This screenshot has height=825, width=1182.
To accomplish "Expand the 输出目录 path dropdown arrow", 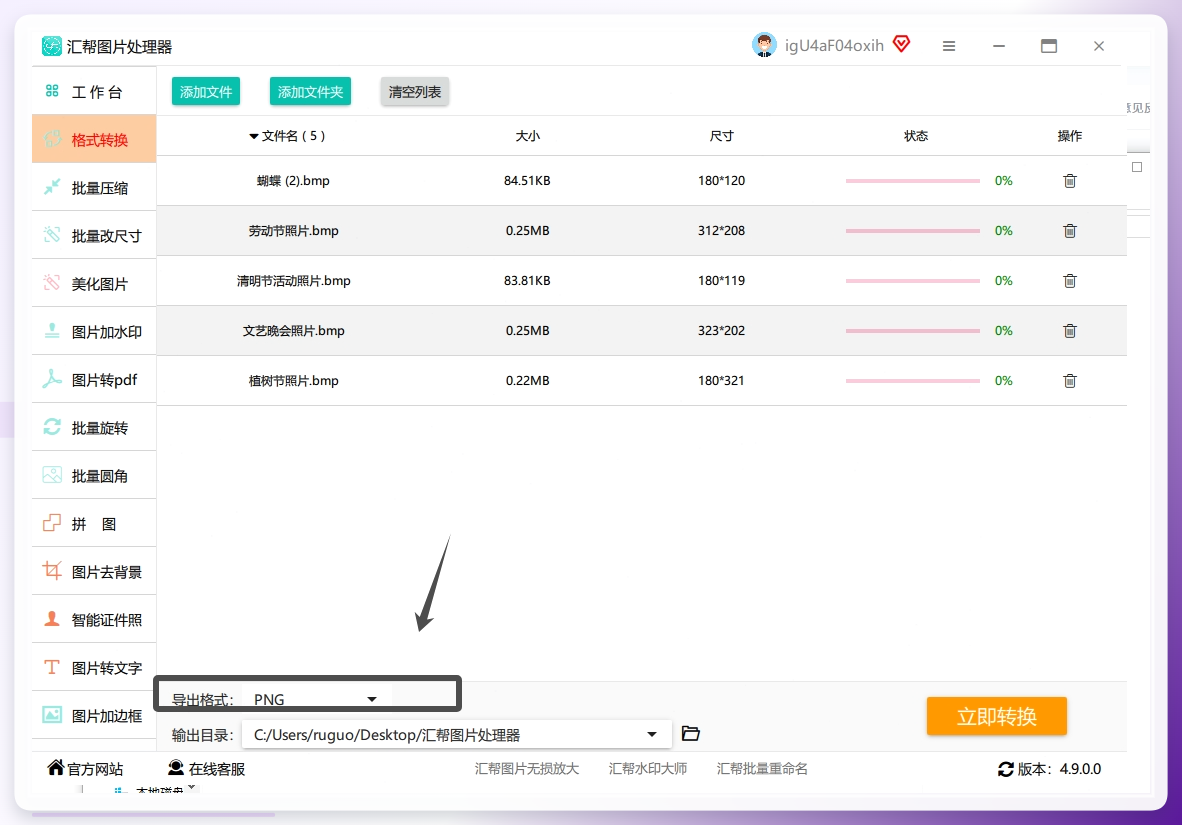I will pos(652,735).
